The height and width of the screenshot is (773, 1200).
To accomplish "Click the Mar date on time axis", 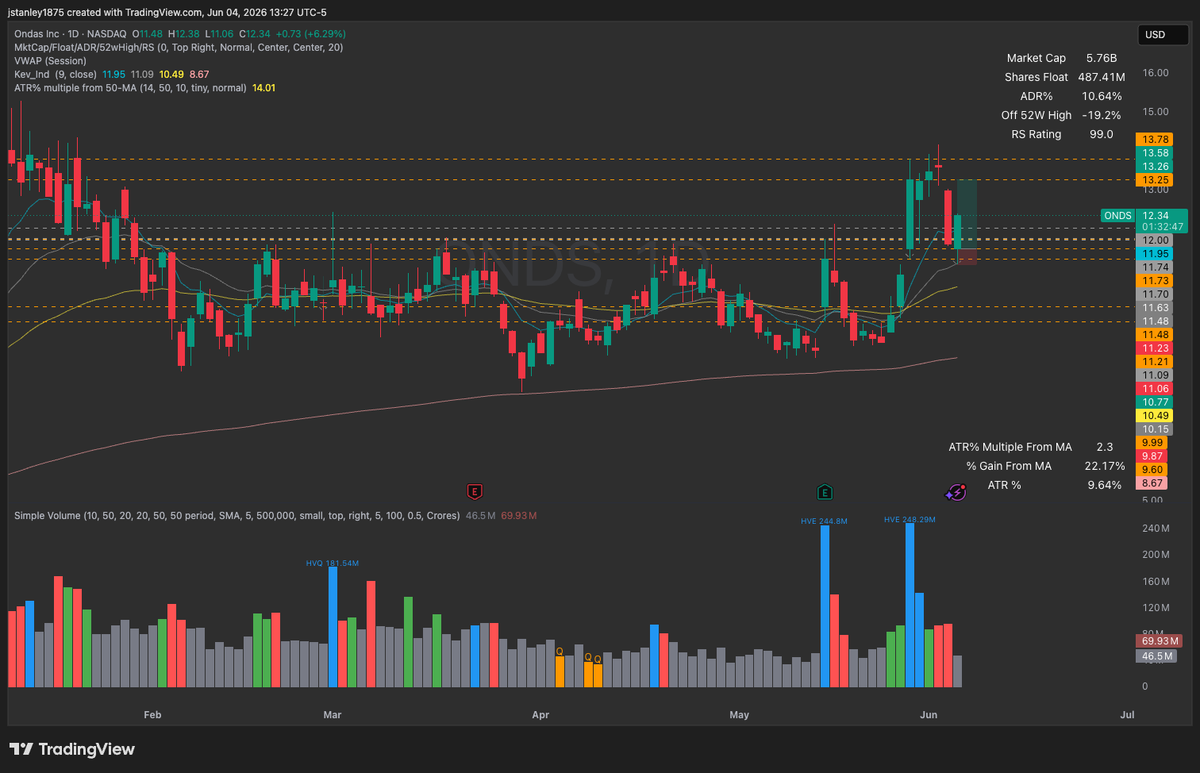I will pyautogui.click(x=332, y=715).
